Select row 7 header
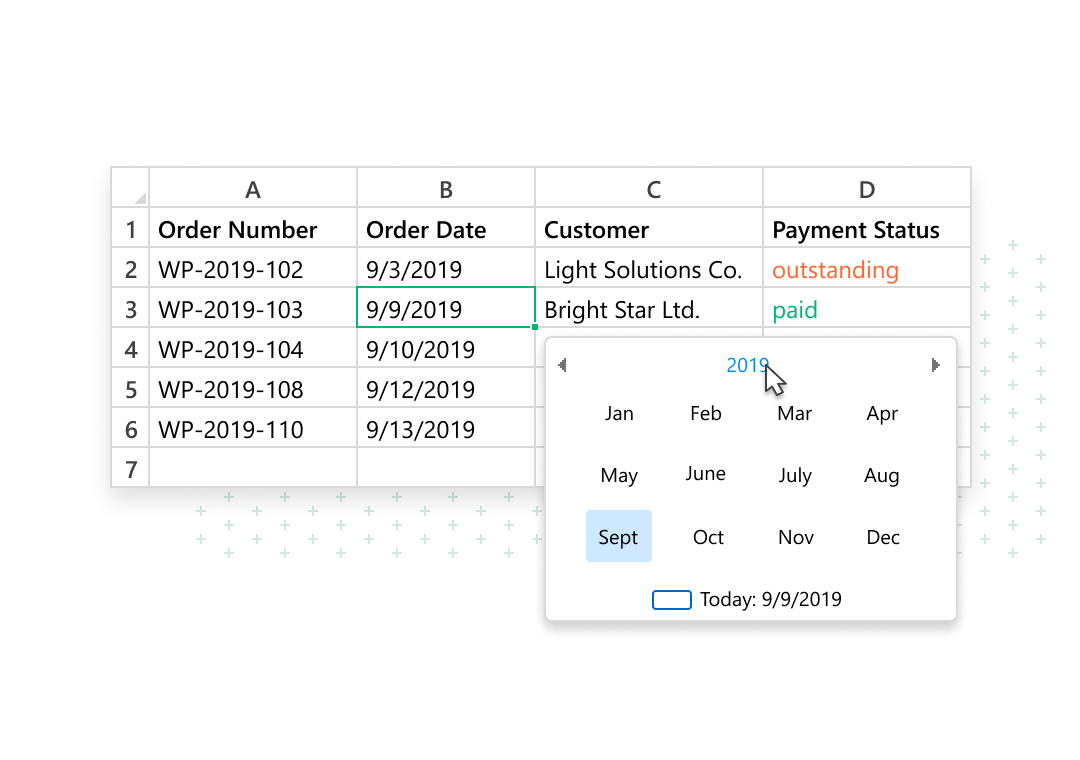The height and width of the screenshot is (760, 1080). coord(130,467)
